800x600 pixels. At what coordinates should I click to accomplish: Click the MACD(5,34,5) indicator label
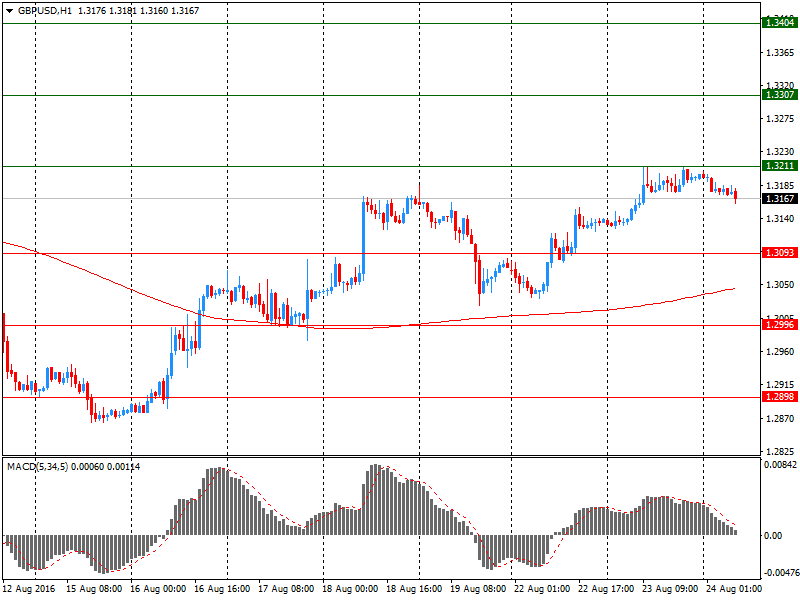coord(37,466)
